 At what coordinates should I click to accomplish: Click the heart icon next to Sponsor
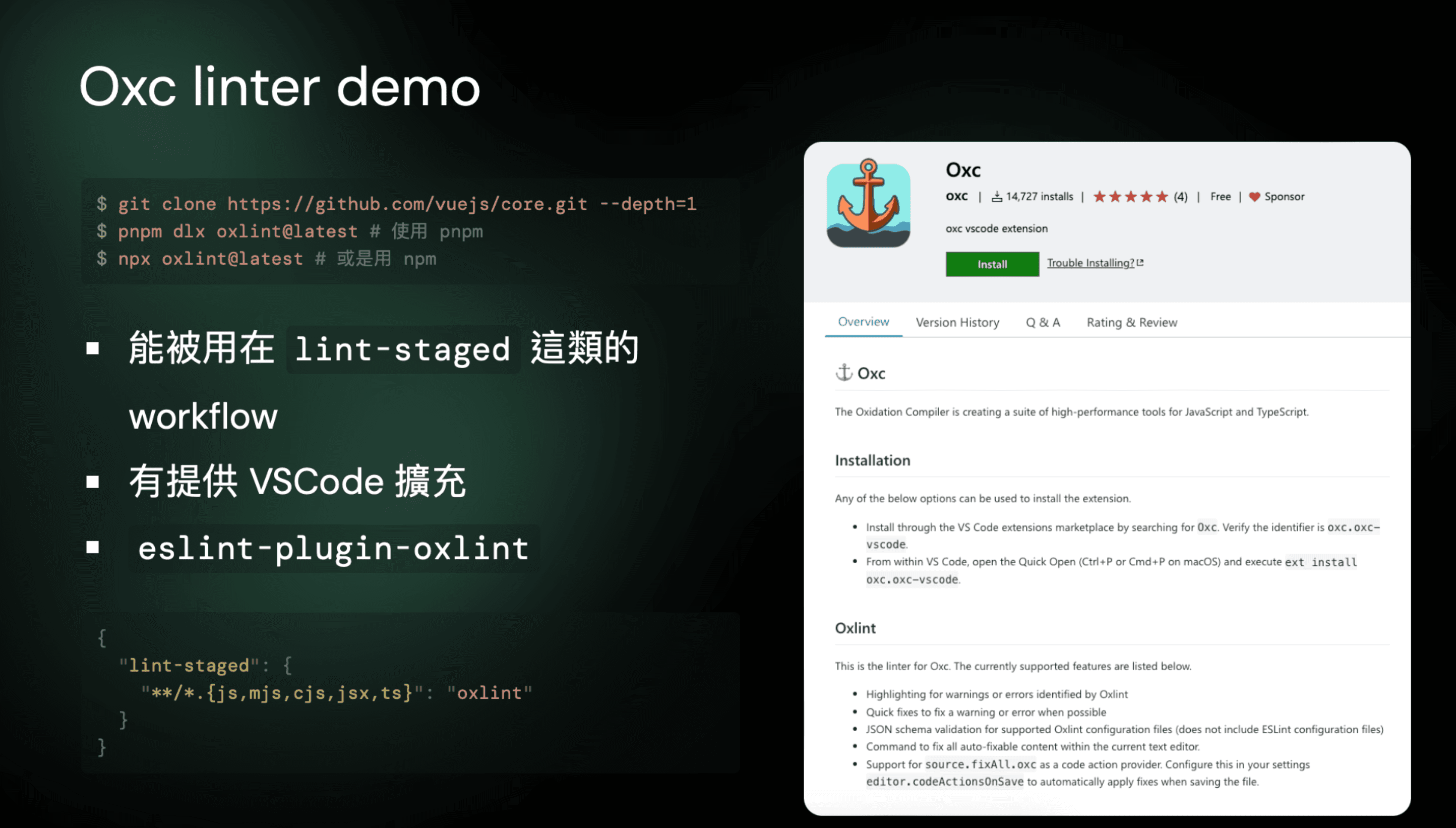(1255, 196)
